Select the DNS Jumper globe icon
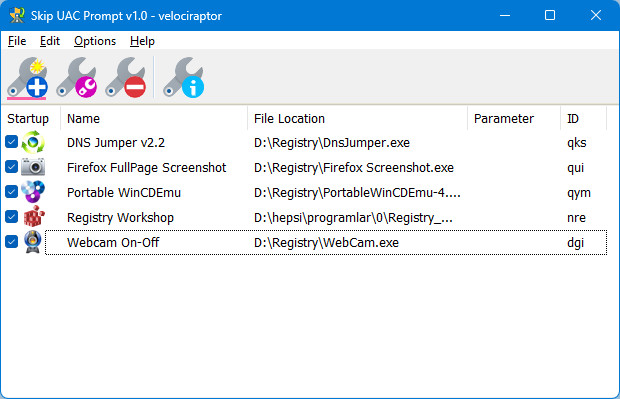Viewport: 620px width, 399px height. point(33,142)
